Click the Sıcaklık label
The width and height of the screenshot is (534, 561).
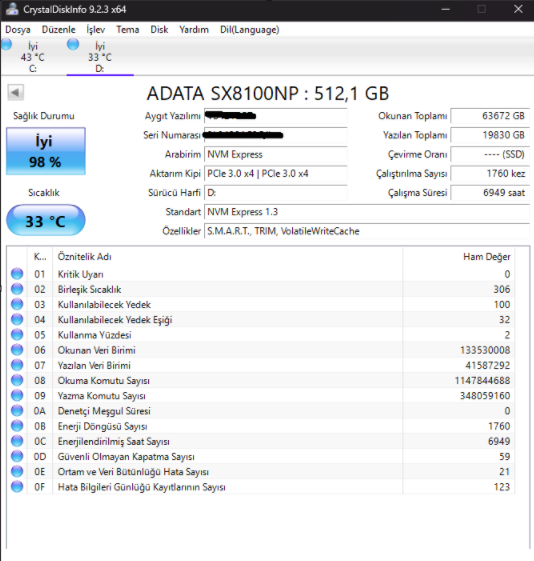point(44,193)
